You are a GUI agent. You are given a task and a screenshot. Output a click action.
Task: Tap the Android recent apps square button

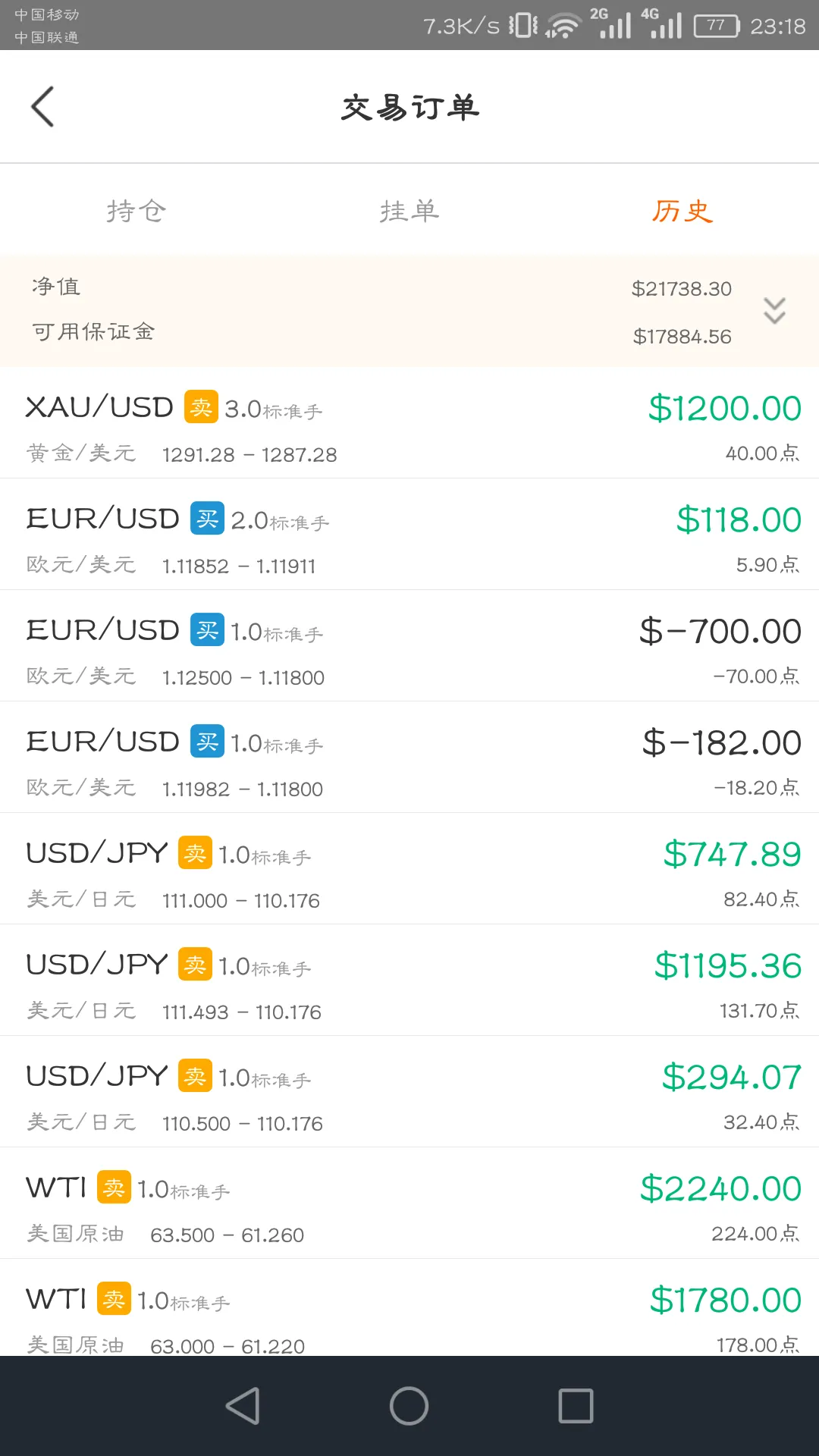pos(576,1406)
